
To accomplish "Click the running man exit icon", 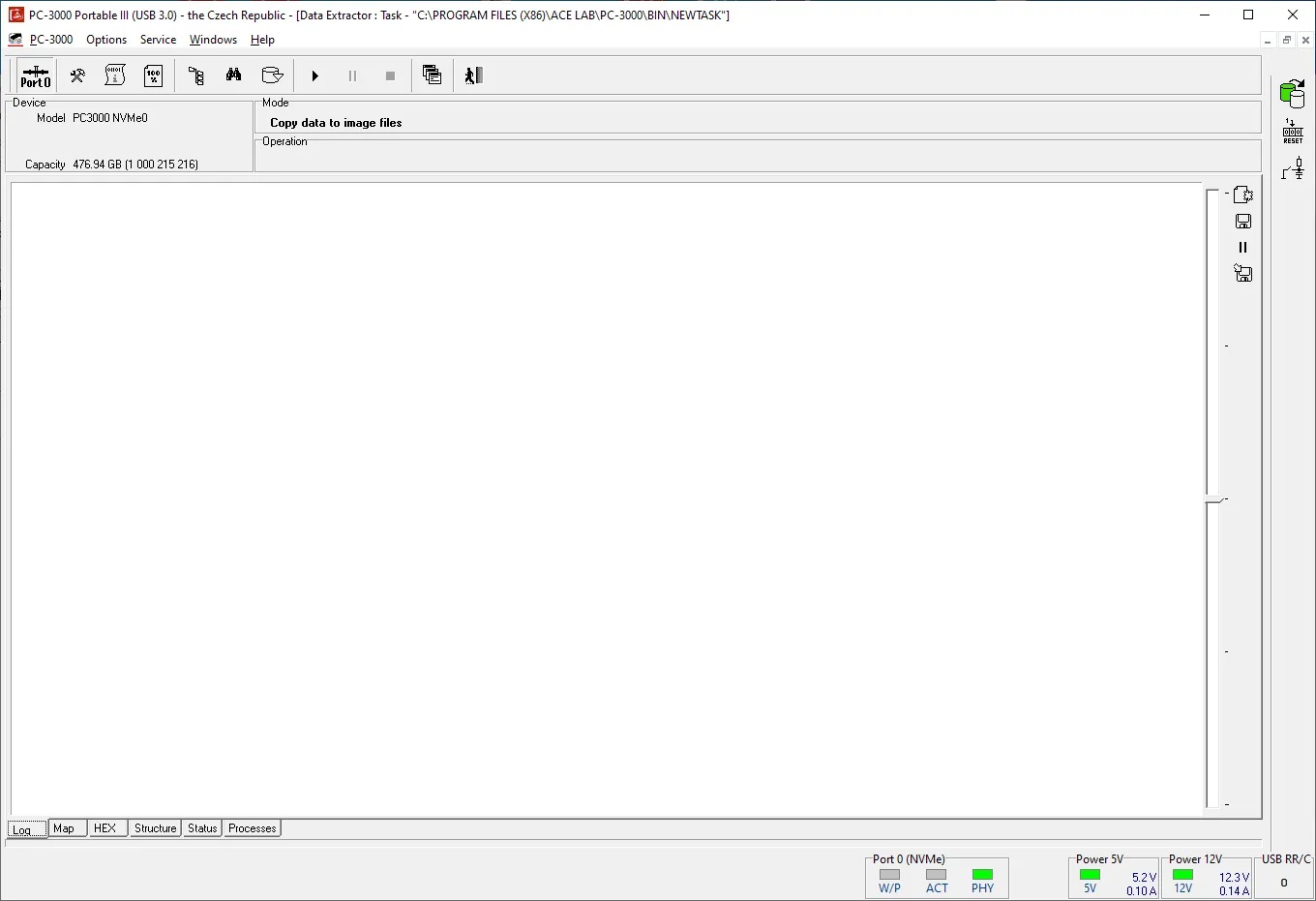I will [x=473, y=75].
